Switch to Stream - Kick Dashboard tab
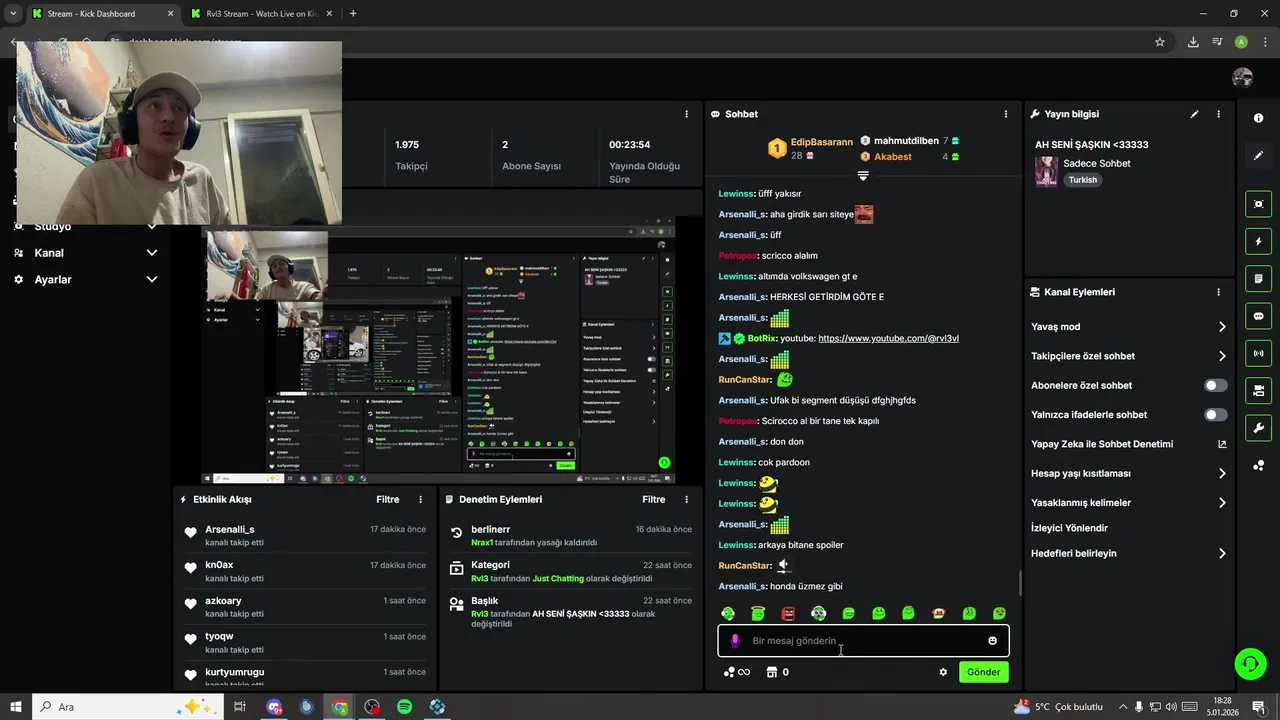Viewport: 1280px width, 720px height. pos(101,14)
